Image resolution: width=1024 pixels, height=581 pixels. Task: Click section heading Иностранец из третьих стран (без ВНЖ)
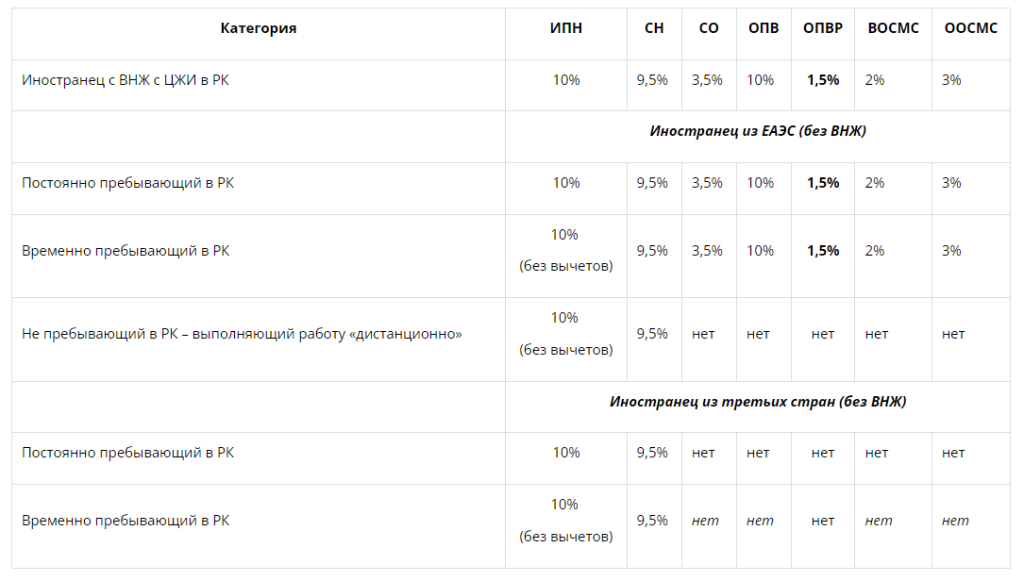757,402
